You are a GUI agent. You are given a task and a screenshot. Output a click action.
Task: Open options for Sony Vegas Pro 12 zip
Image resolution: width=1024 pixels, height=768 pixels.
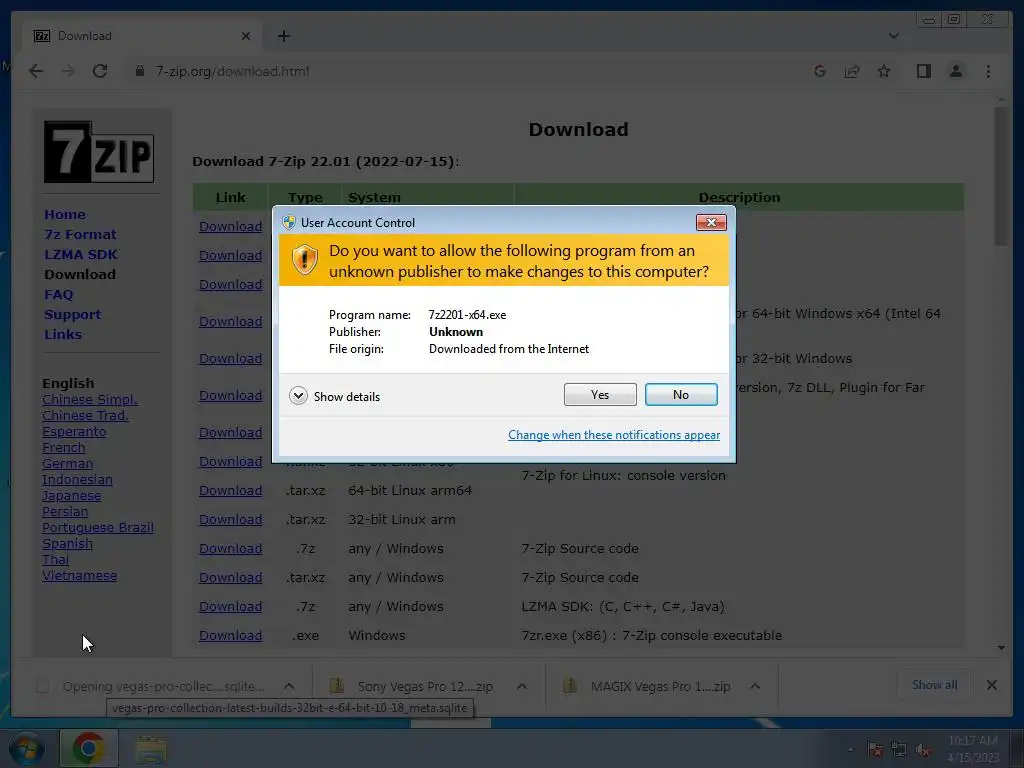(522, 686)
